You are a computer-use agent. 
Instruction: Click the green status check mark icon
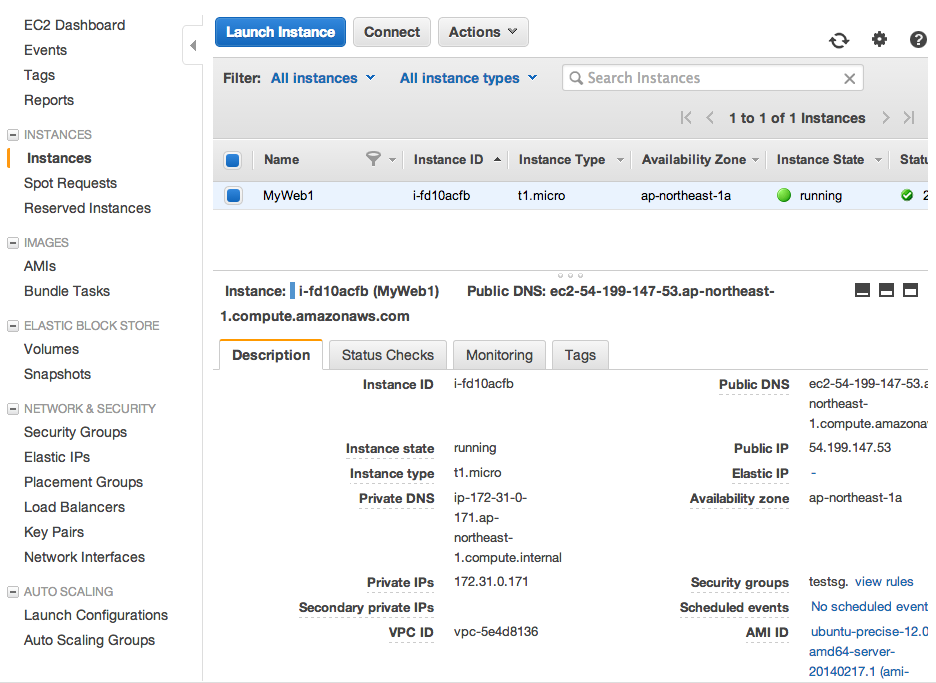(x=907, y=195)
